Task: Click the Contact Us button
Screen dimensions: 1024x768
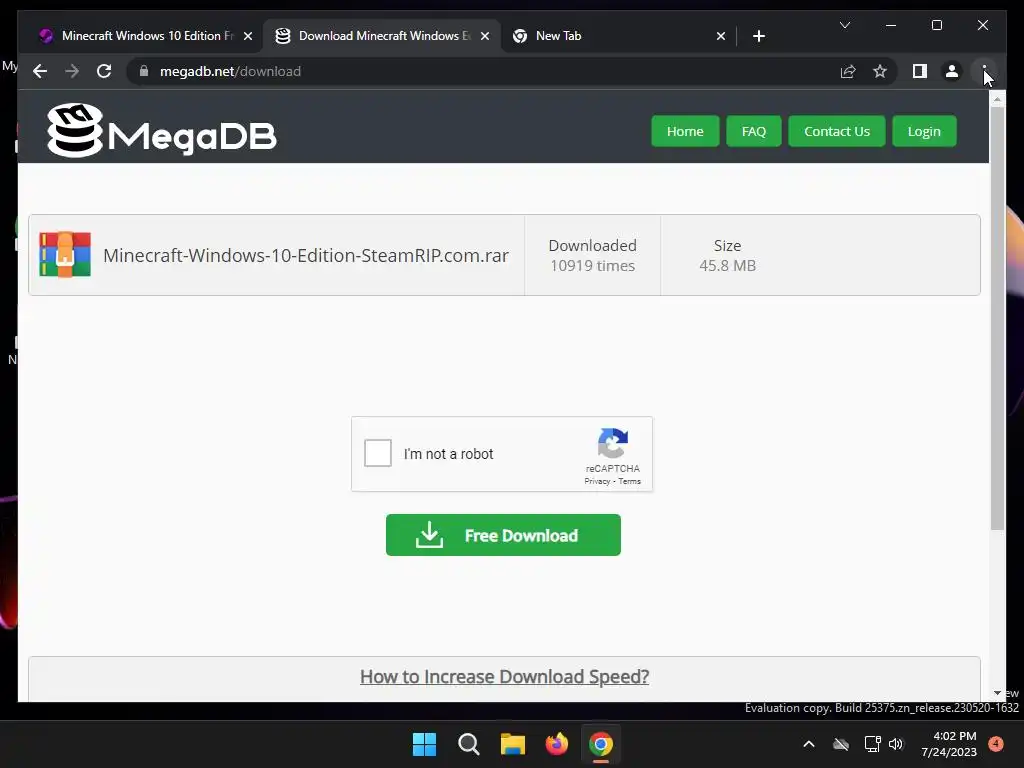Action: (x=837, y=131)
